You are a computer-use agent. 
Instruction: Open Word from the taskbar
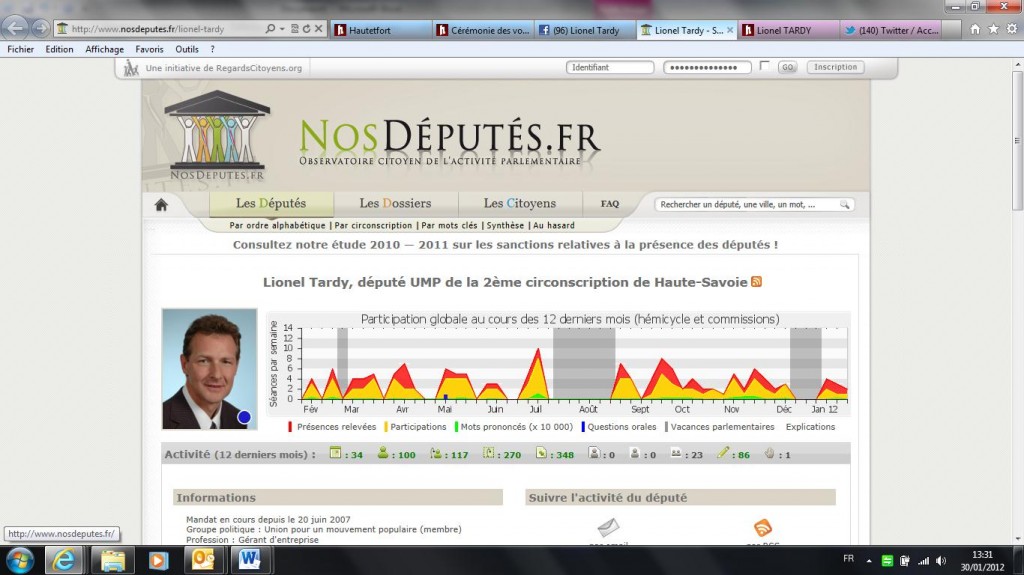pos(249,561)
